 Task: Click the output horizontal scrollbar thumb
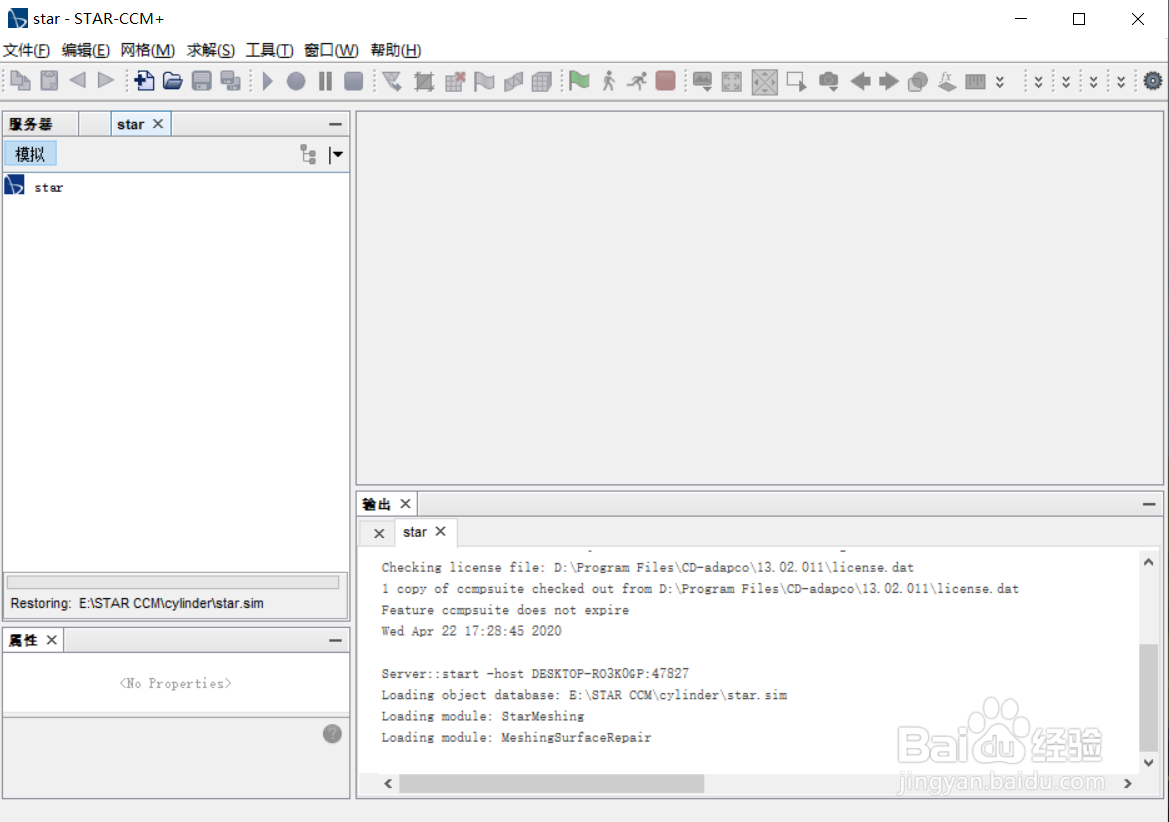pyautogui.click(x=552, y=783)
